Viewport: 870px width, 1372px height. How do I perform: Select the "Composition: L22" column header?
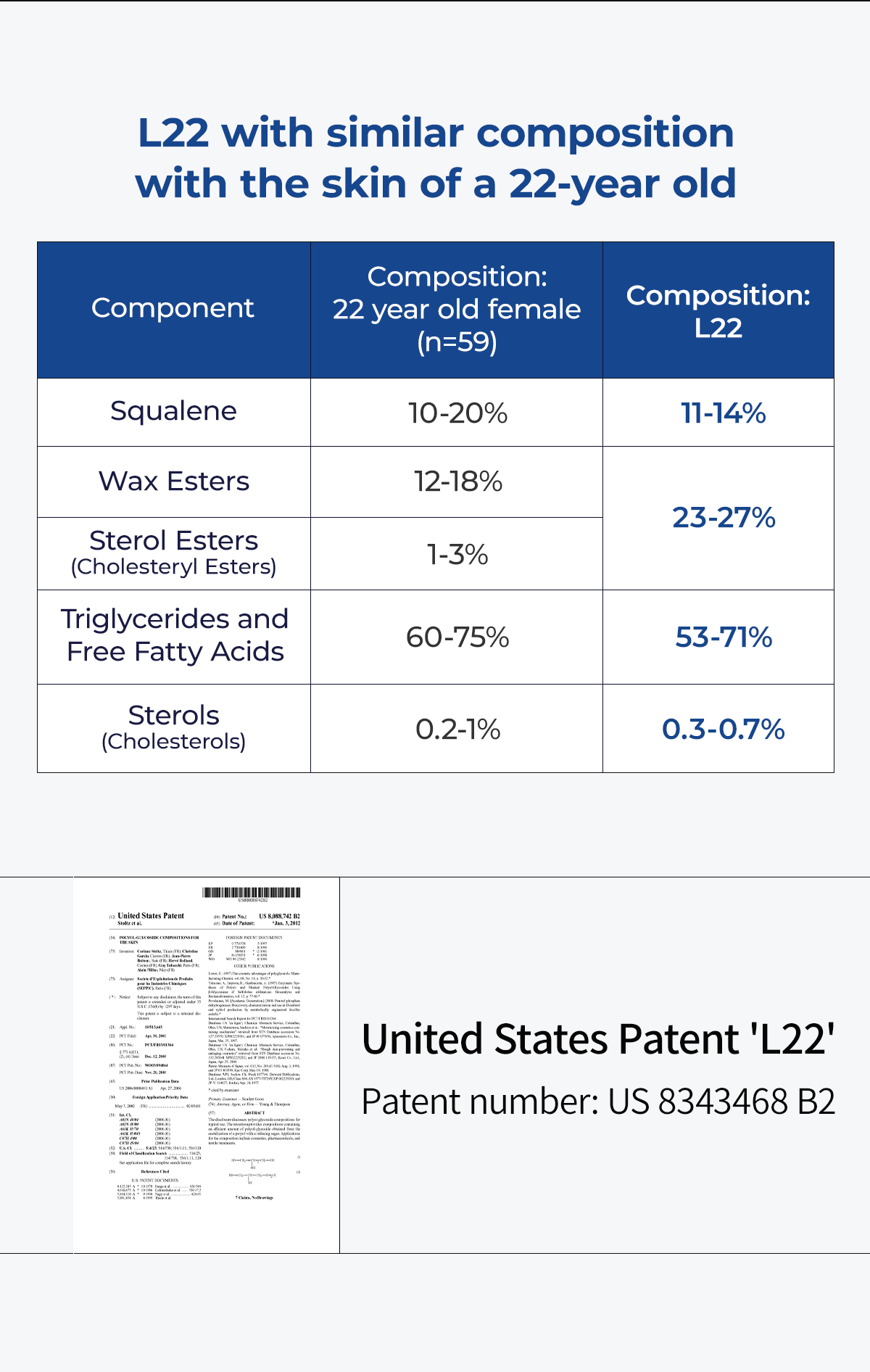click(x=718, y=310)
